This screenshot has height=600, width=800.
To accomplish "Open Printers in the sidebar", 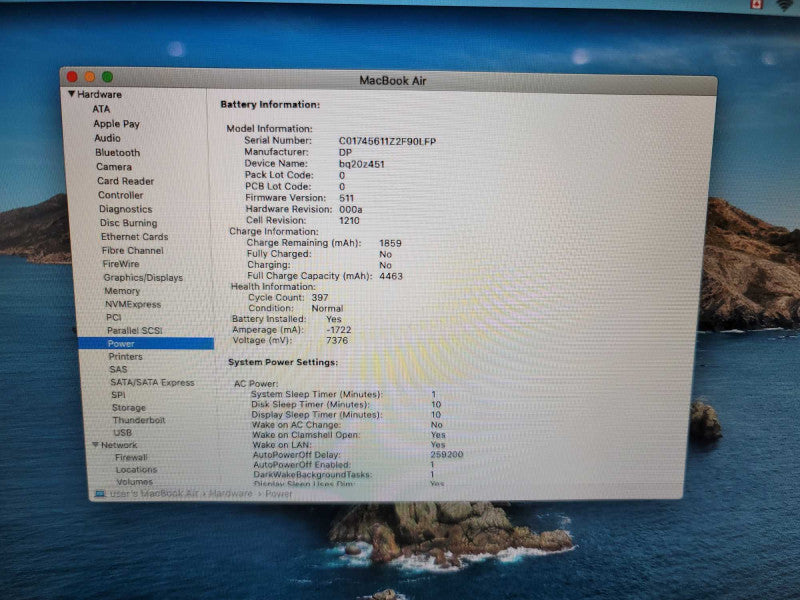I will click(x=126, y=356).
